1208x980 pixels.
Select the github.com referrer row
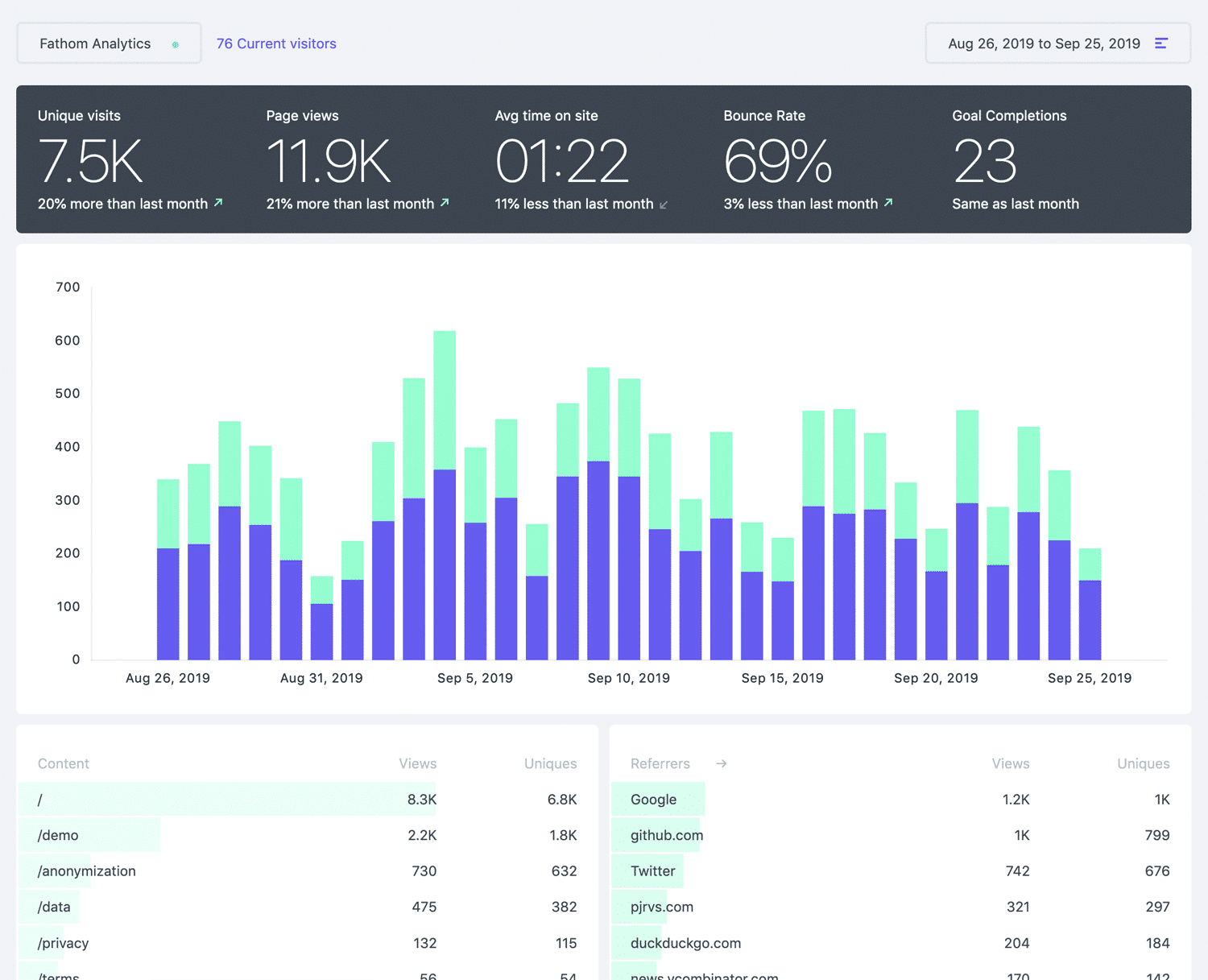pos(667,835)
